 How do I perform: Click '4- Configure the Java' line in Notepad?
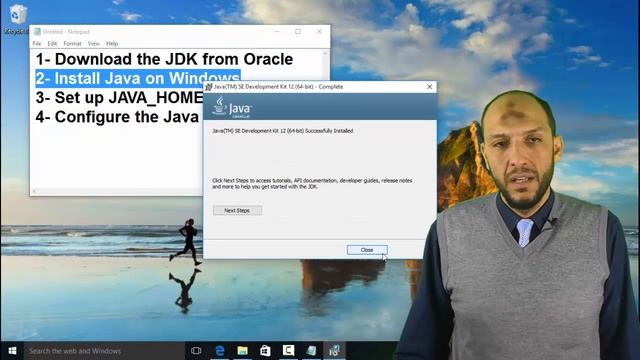coord(117,117)
